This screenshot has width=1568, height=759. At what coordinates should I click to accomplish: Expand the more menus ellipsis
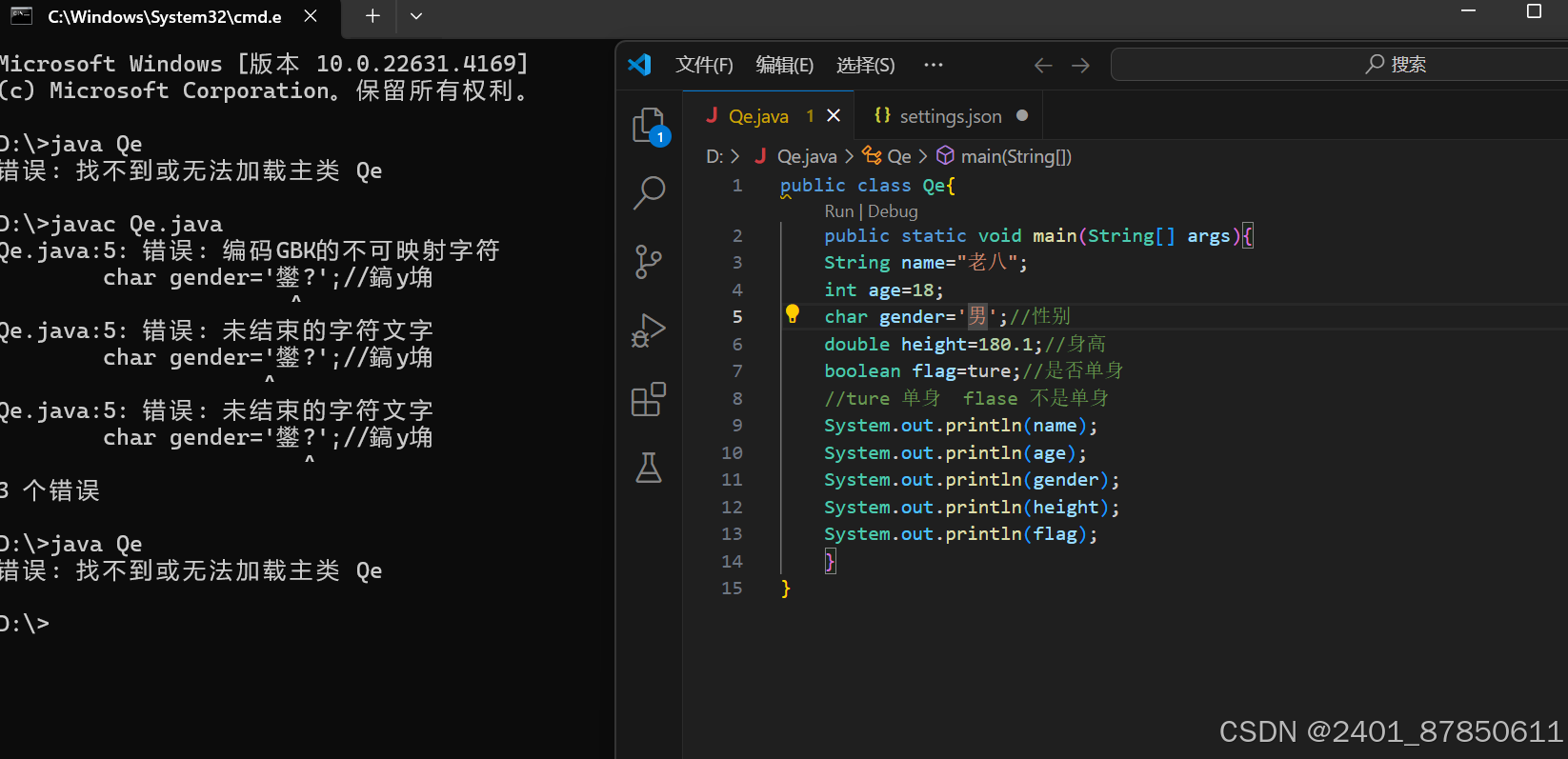coord(934,65)
